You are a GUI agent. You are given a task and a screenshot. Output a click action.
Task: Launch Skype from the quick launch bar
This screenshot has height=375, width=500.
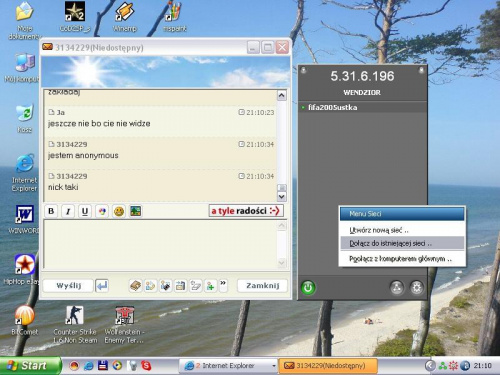146,366
